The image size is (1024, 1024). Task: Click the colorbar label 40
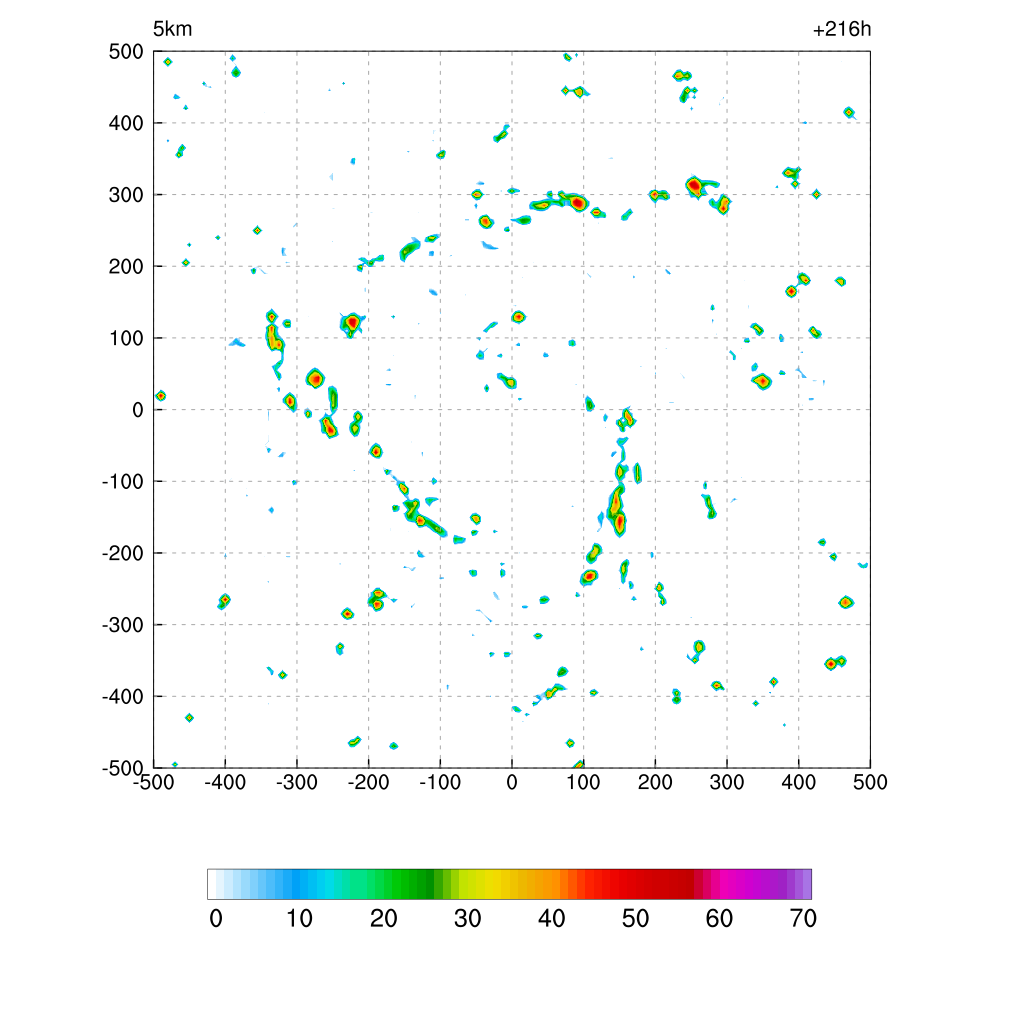551,919
